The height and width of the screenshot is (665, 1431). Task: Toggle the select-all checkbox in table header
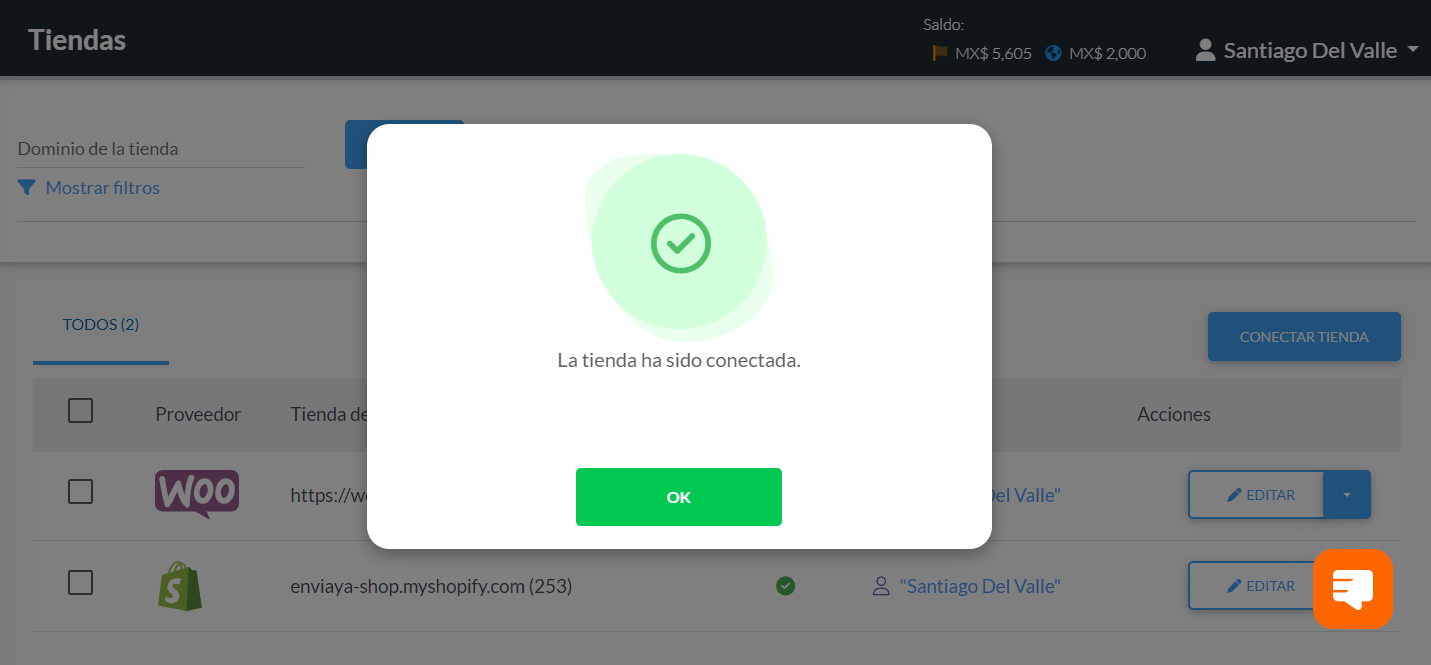(x=81, y=411)
